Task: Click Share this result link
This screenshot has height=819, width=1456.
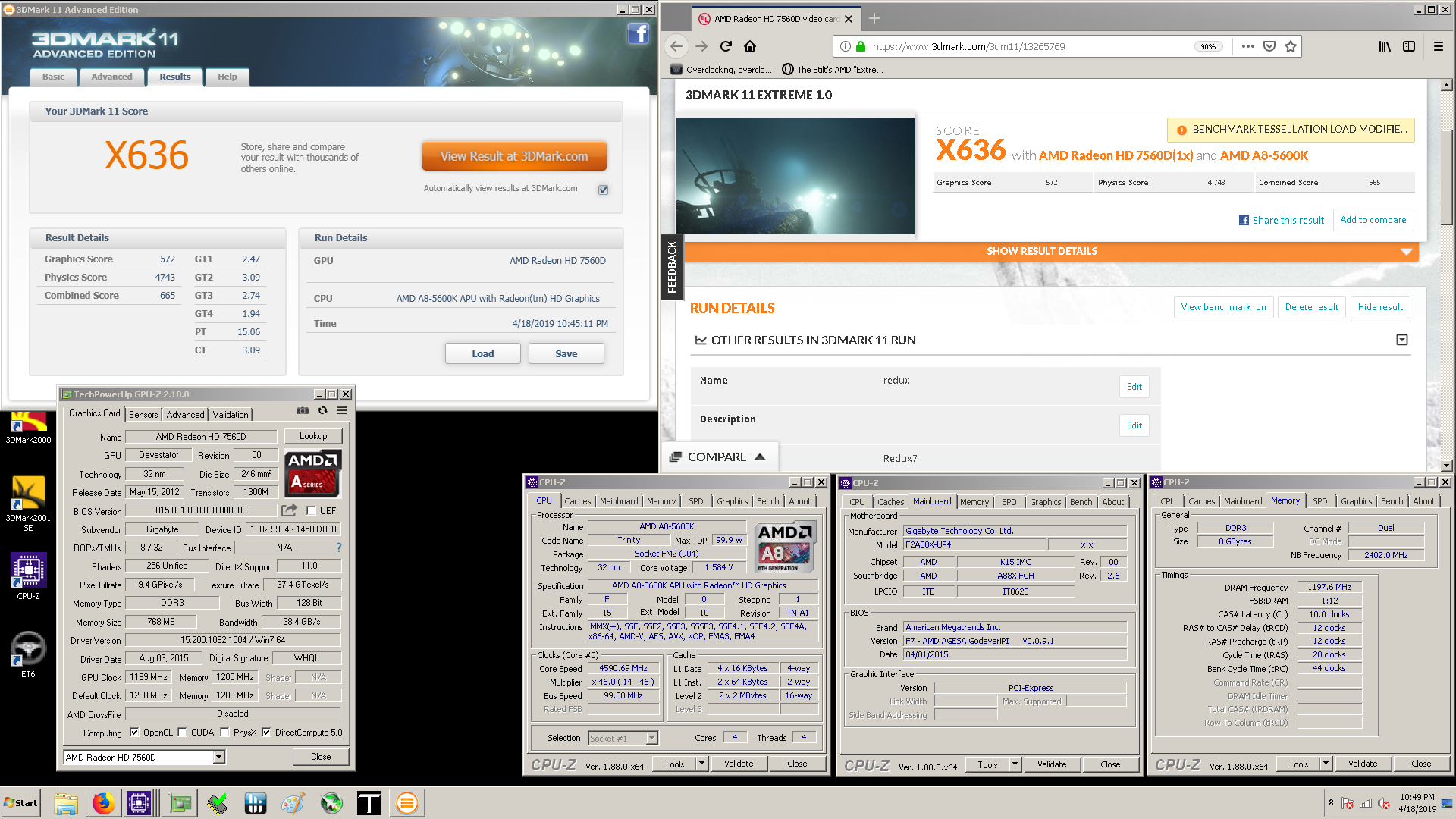Action: click(x=1282, y=220)
